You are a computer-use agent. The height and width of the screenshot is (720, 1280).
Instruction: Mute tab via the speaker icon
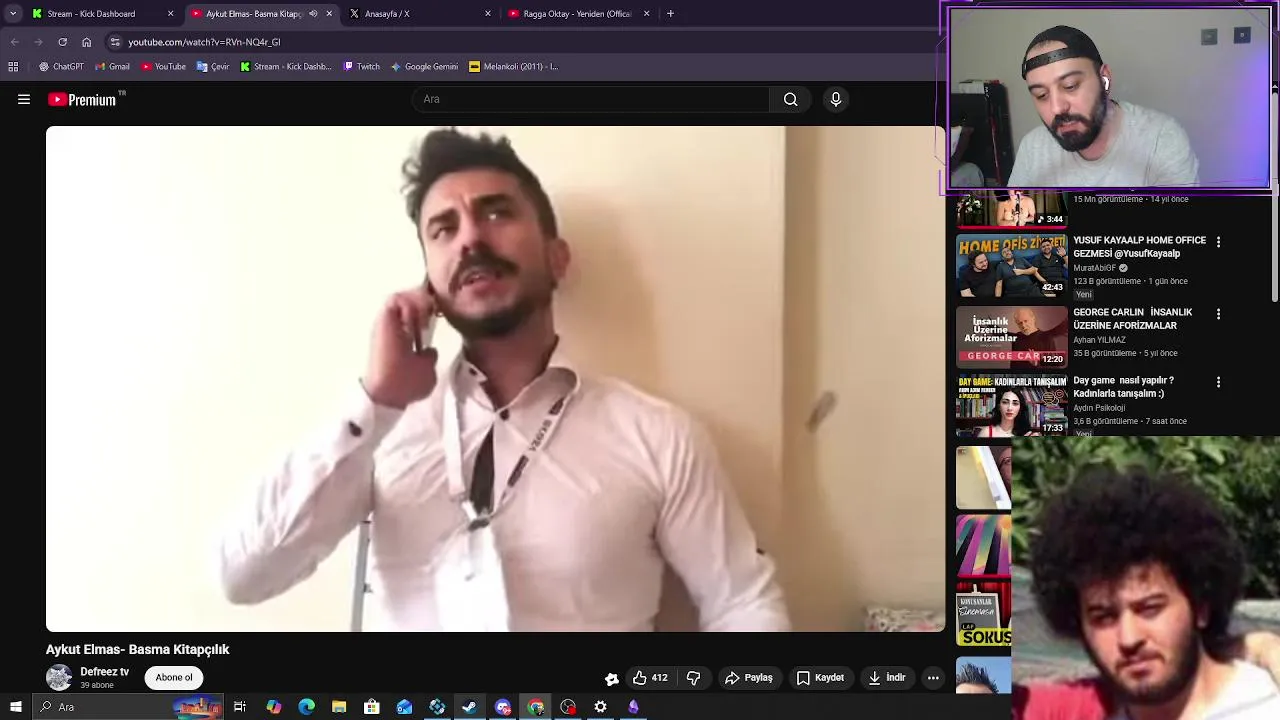click(x=313, y=14)
